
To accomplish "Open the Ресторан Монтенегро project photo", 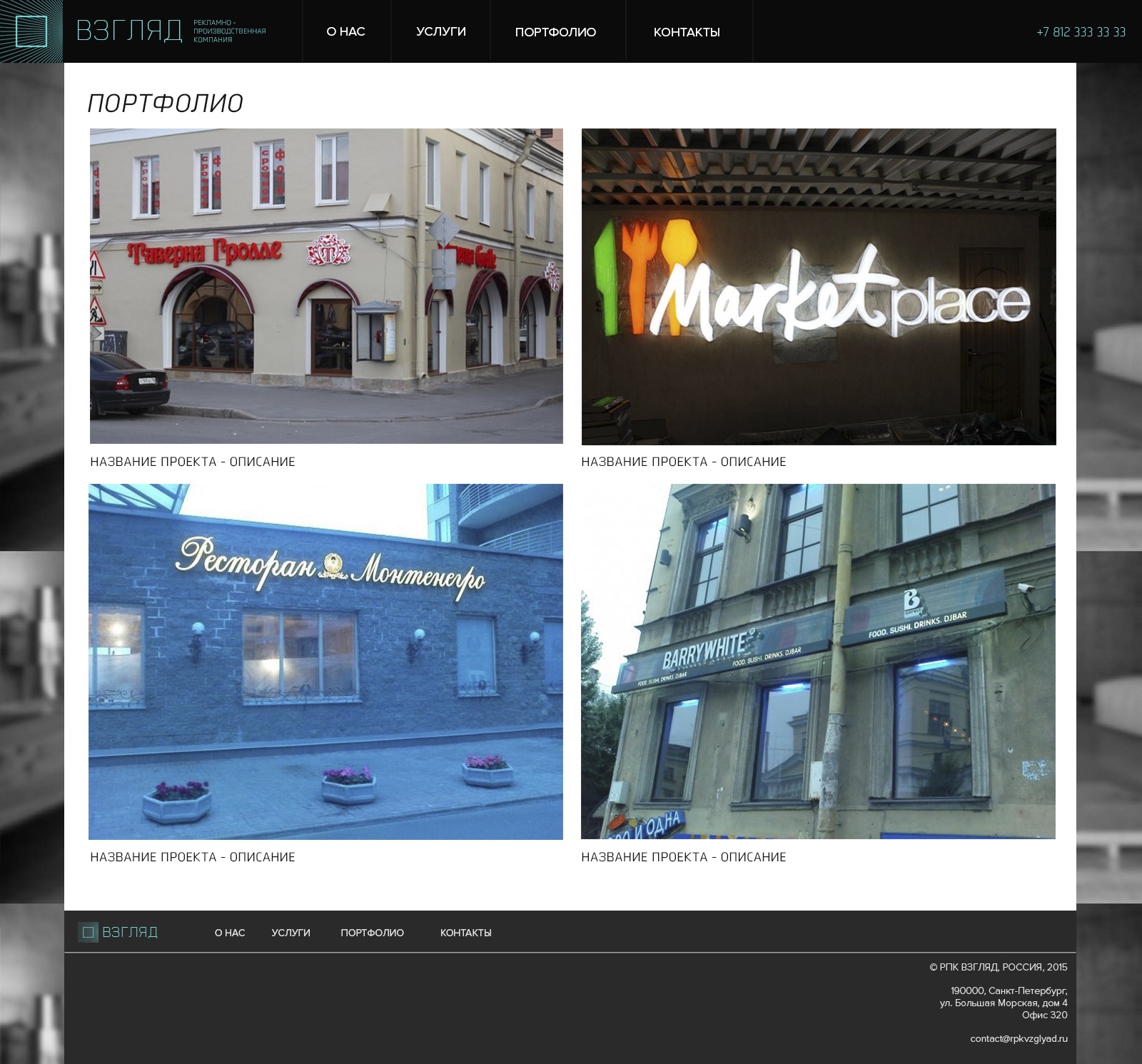I will click(325, 662).
